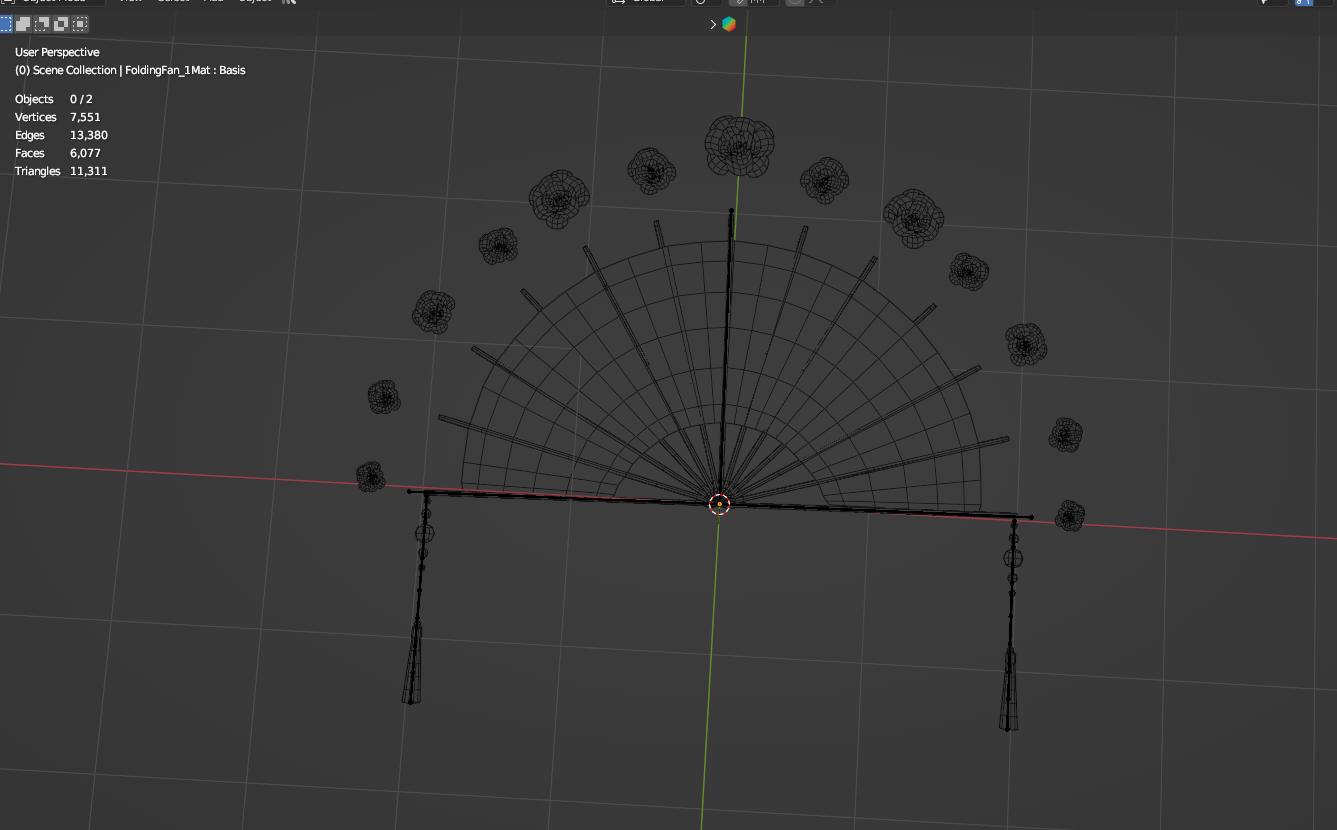
Task: Click the 'Vertices' statistics label
Action: (37, 117)
